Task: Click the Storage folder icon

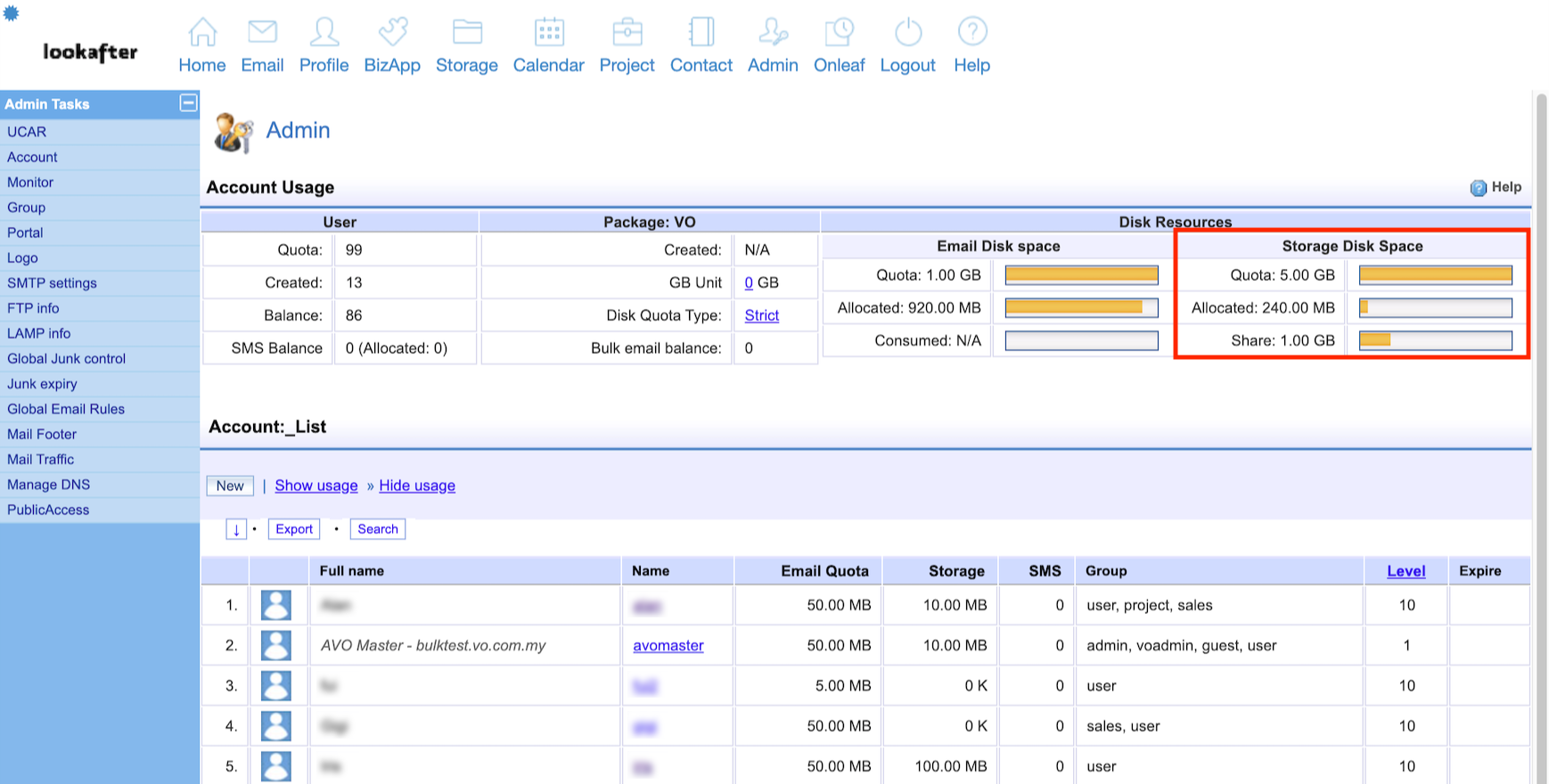Action: 467,33
